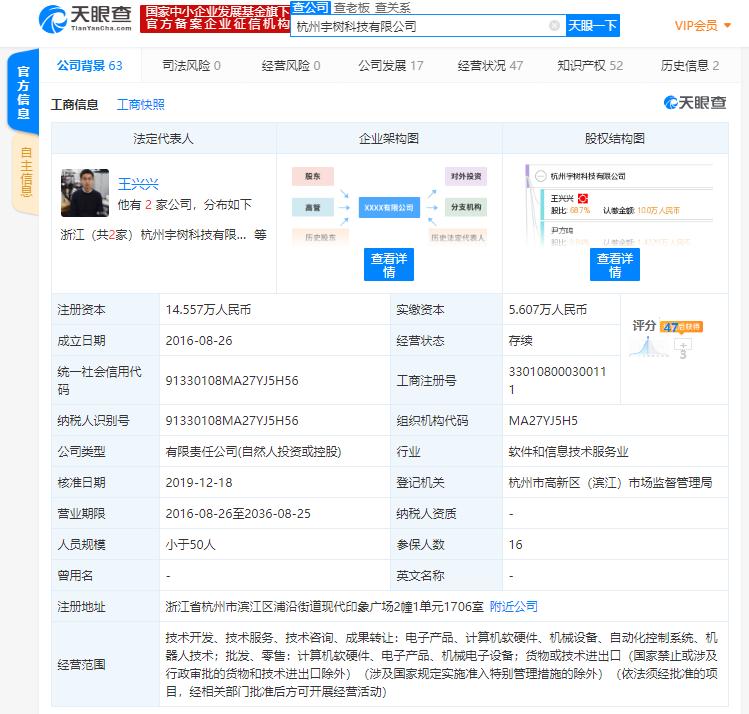The height and width of the screenshot is (714, 749).
Task: Clear the search box with the X icon
Action: click(554, 26)
